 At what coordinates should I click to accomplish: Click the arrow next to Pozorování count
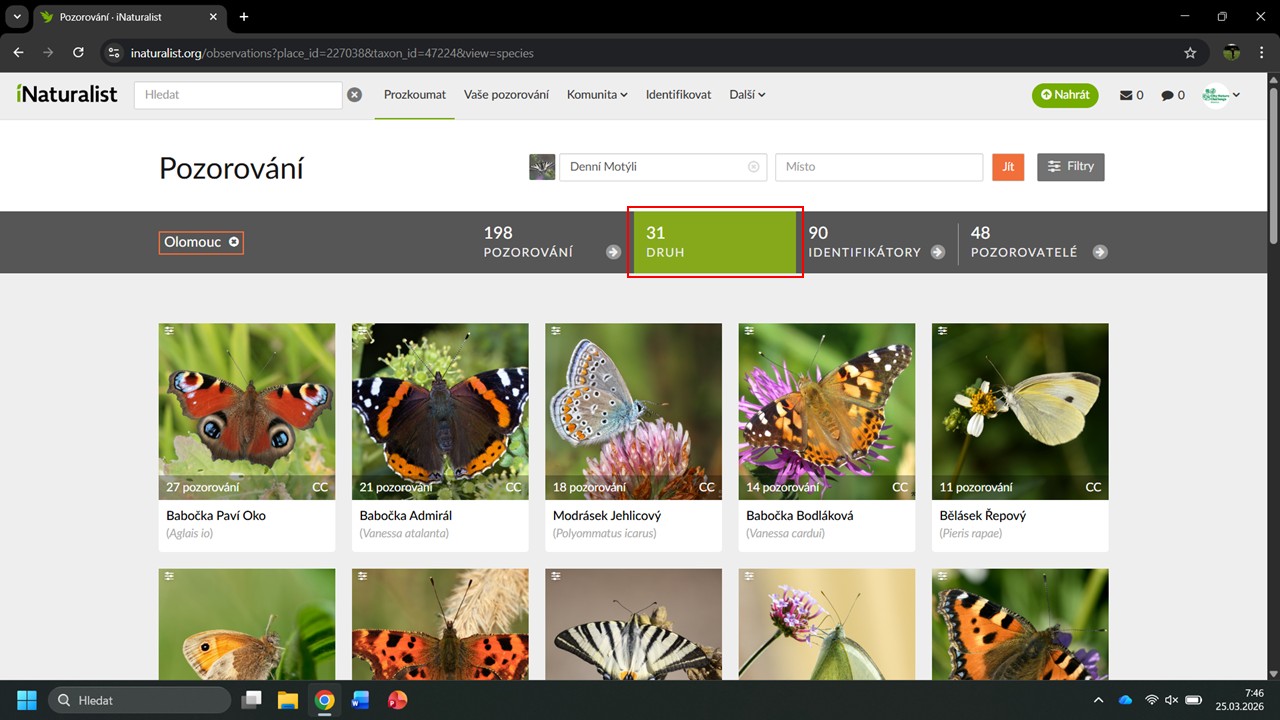pyautogui.click(x=613, y=252)
